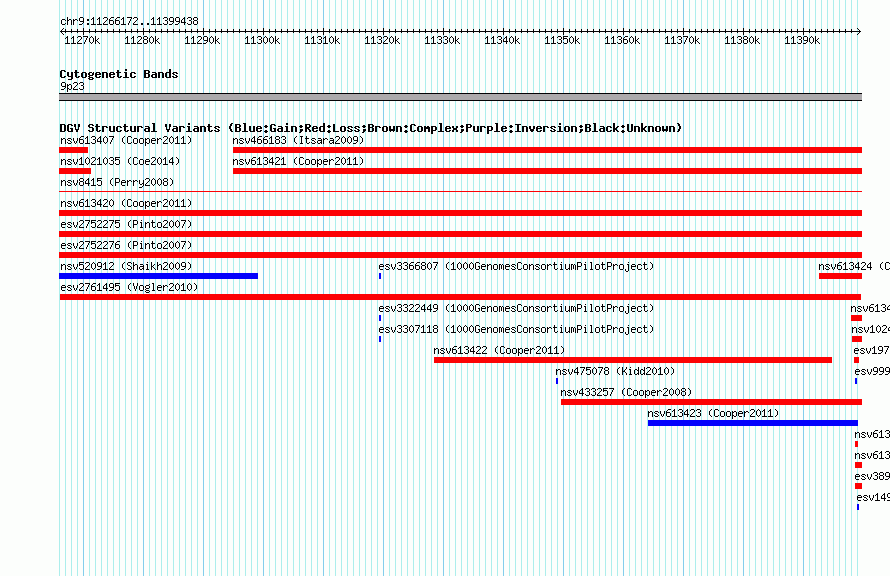Click the DGV Structural Variants track title

tap(371, 128)
